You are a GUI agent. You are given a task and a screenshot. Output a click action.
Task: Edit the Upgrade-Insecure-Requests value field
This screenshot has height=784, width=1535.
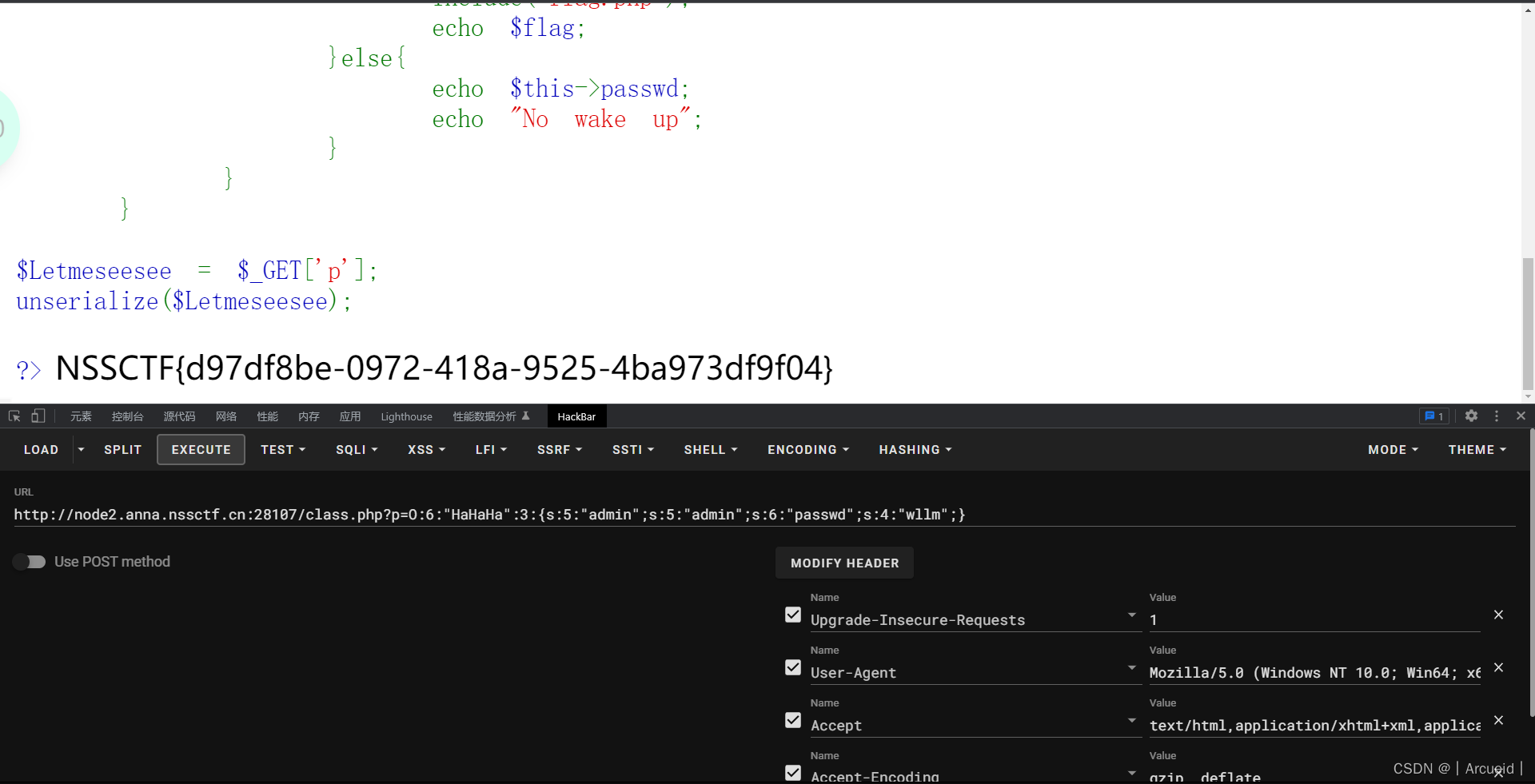click(x=1314, y=620)
